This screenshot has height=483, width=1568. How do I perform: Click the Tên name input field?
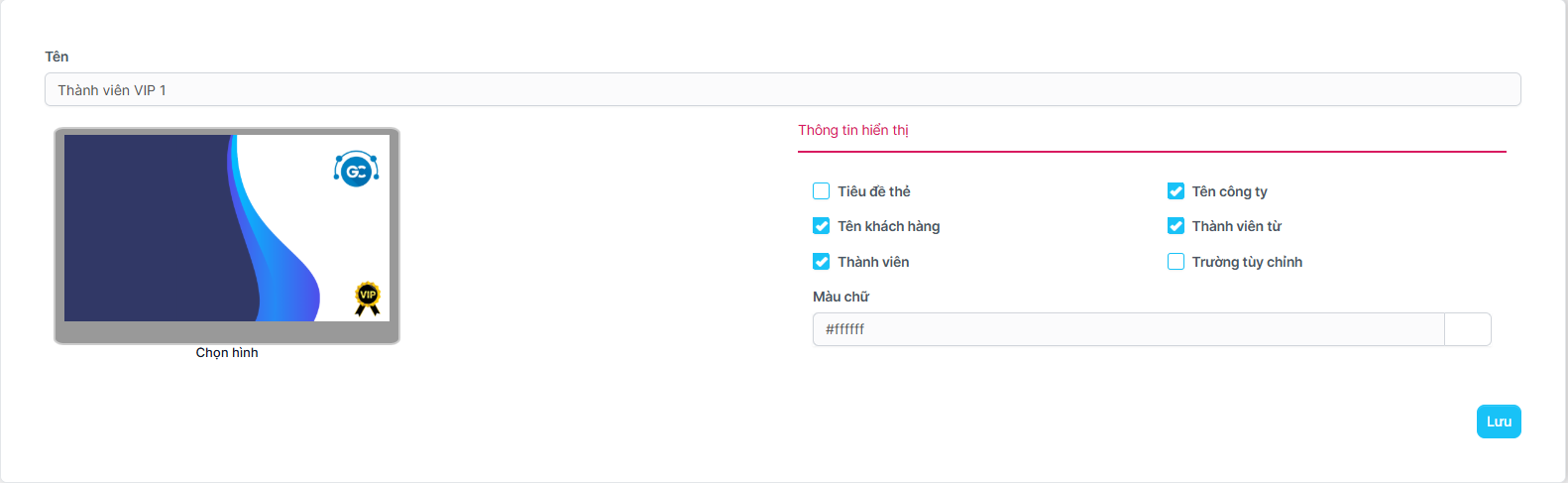click(782, 90)
